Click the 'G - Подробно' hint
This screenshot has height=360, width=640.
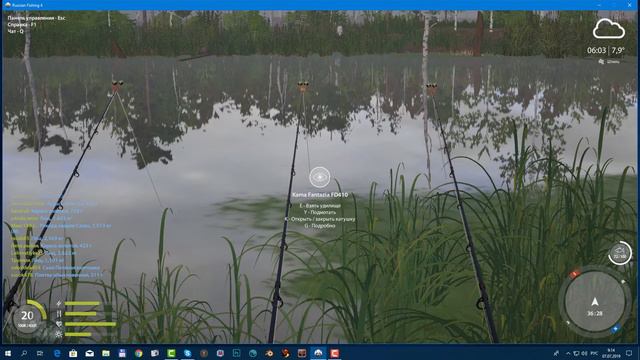pyautogui.click(x=320, y=225)
